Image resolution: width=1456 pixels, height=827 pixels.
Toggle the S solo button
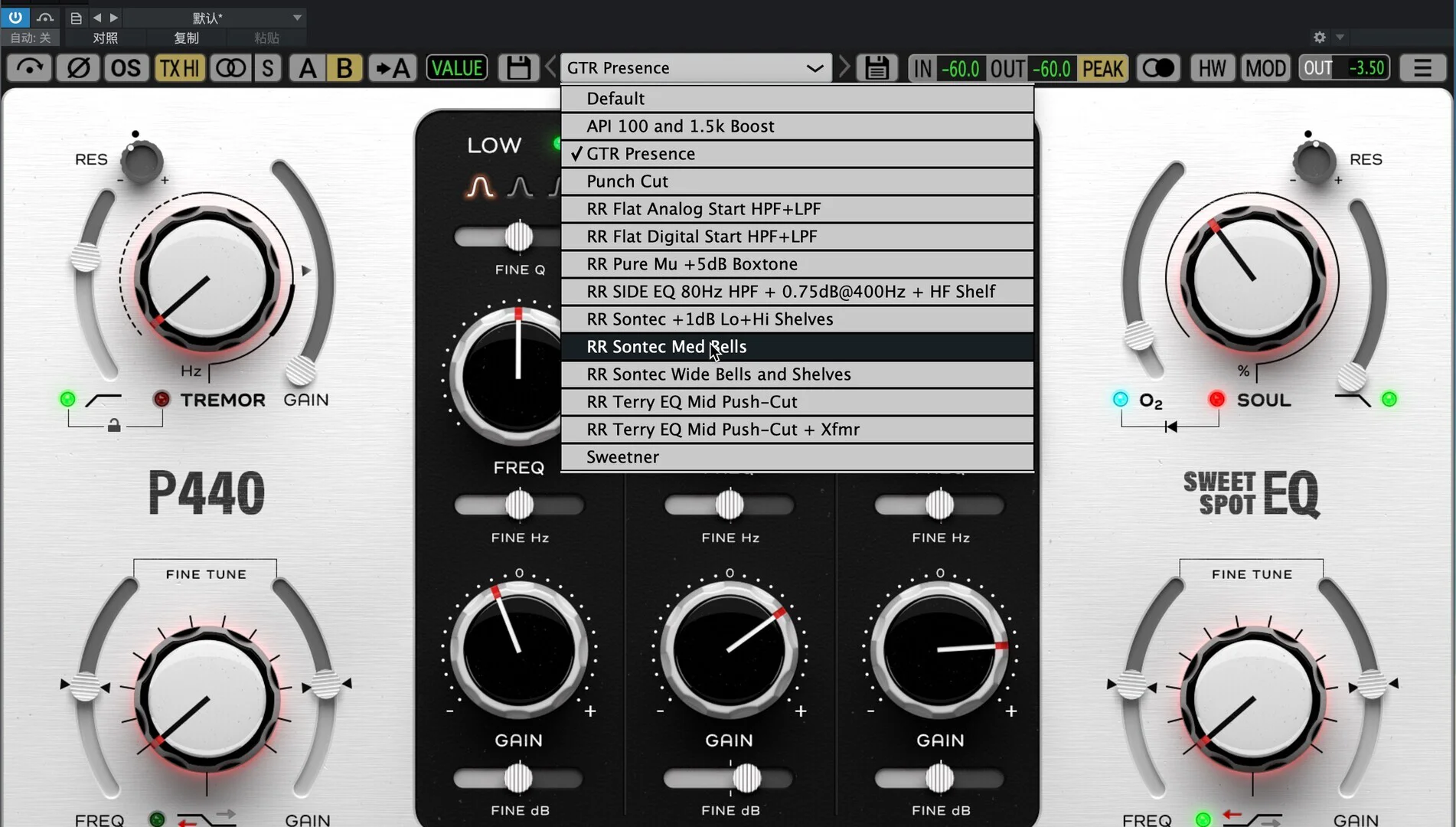click(267, 68)
